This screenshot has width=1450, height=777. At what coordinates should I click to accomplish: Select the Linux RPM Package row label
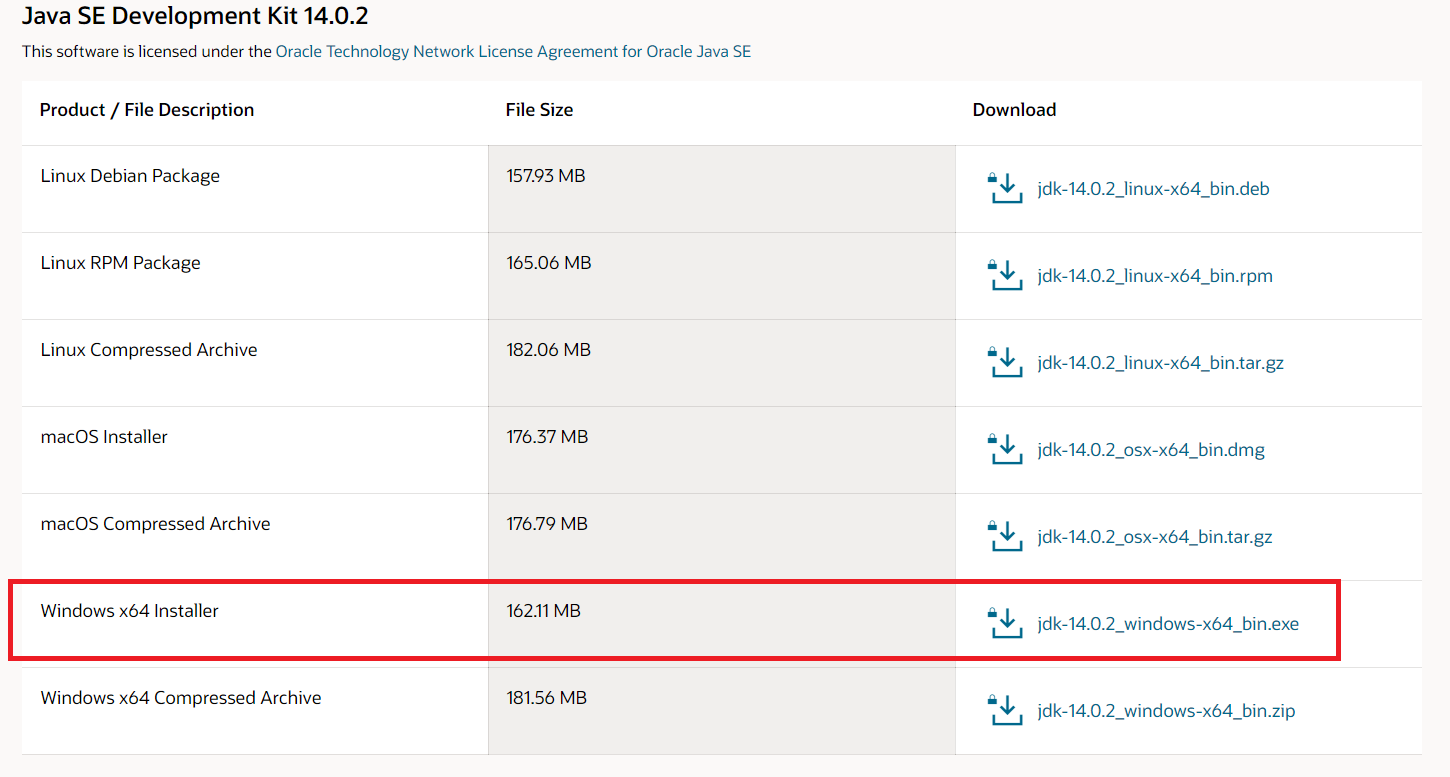[121, 263]
